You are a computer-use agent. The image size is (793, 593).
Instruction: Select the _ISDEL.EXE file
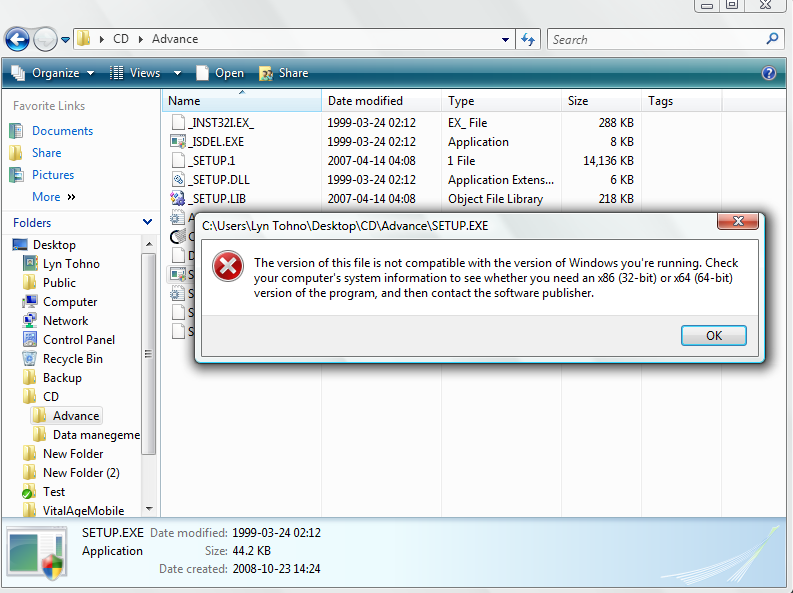point(216,142)
